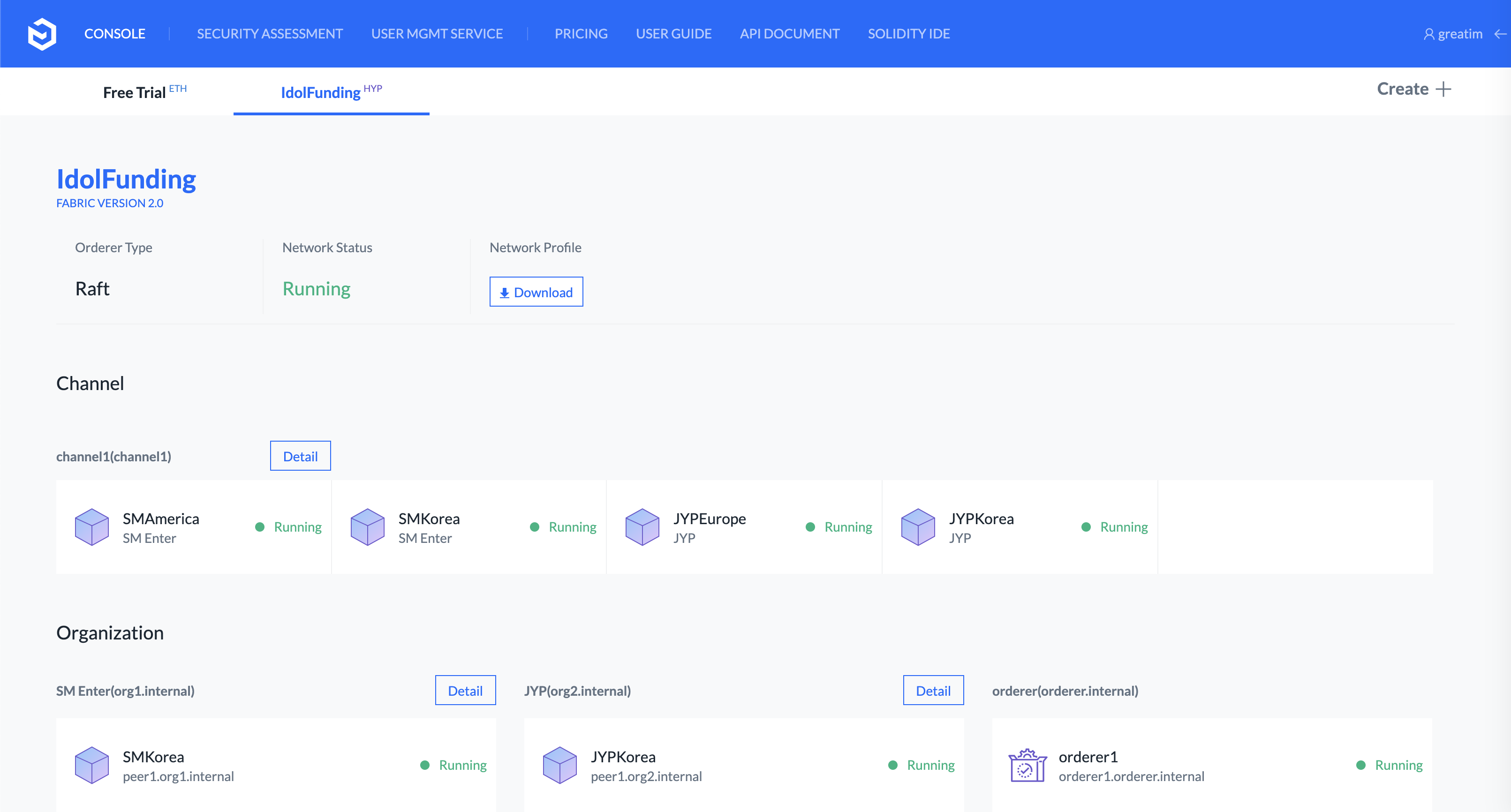Image resolution: width=1511 pixels, height=812 pixels.
Task: Open Detail for channel1
Action: click(300, 456)
